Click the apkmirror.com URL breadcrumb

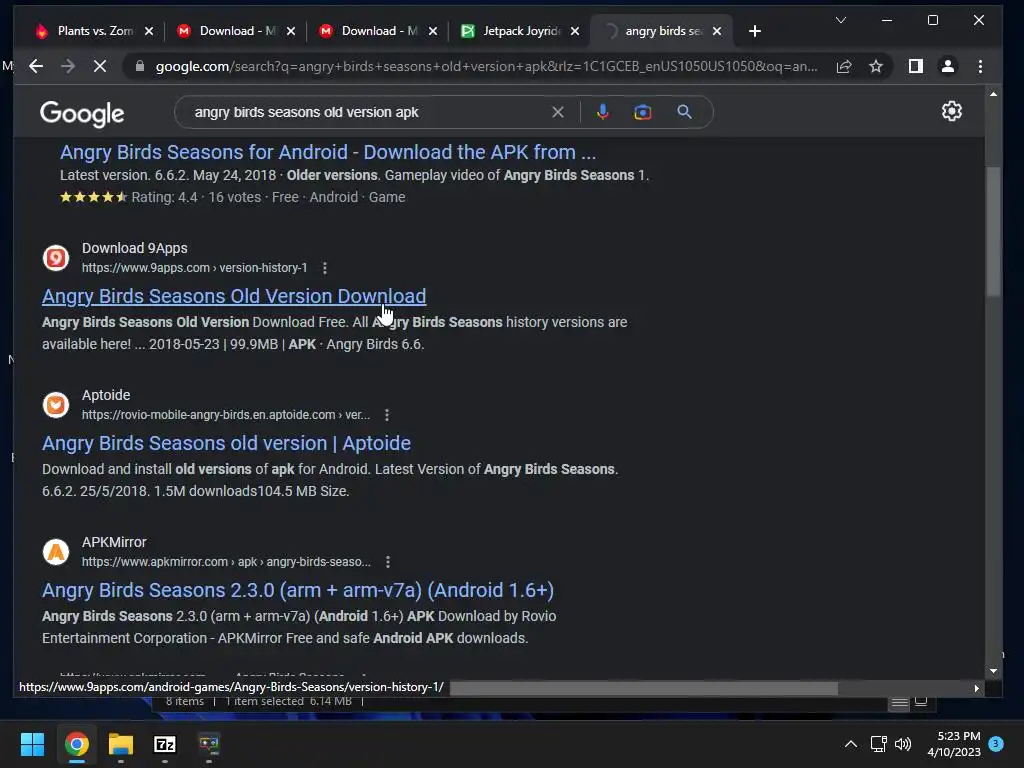coord(226,562)
